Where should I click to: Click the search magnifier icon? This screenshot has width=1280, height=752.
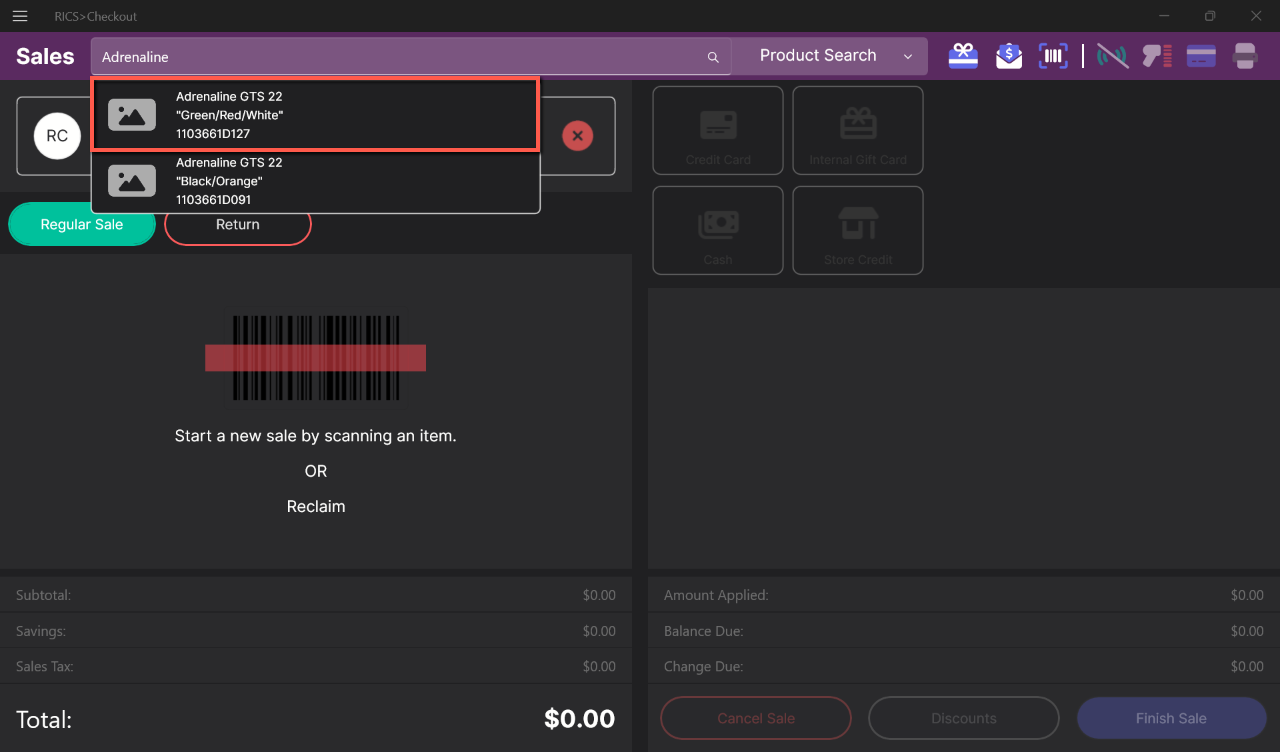(713, 57)
